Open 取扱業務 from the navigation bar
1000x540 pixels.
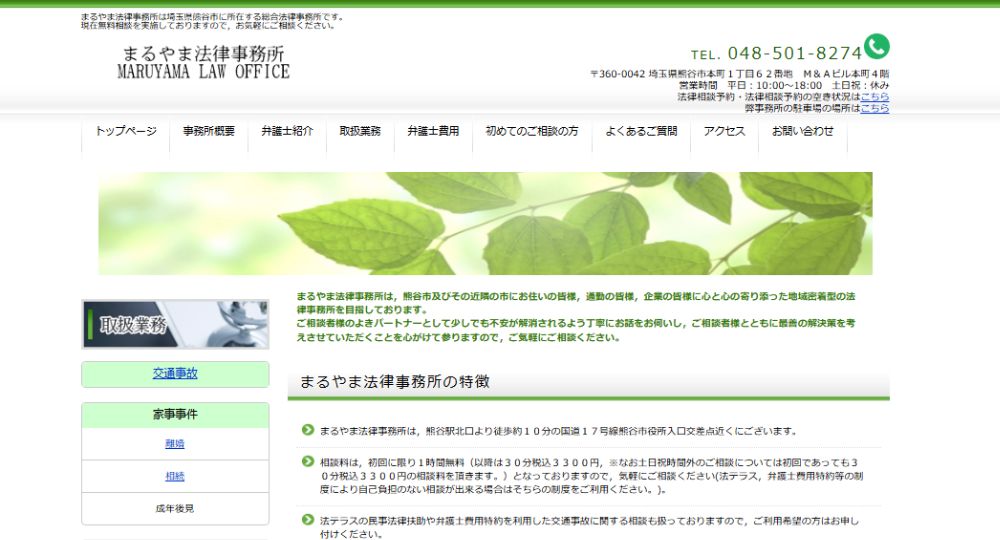[x=360, y=131]
